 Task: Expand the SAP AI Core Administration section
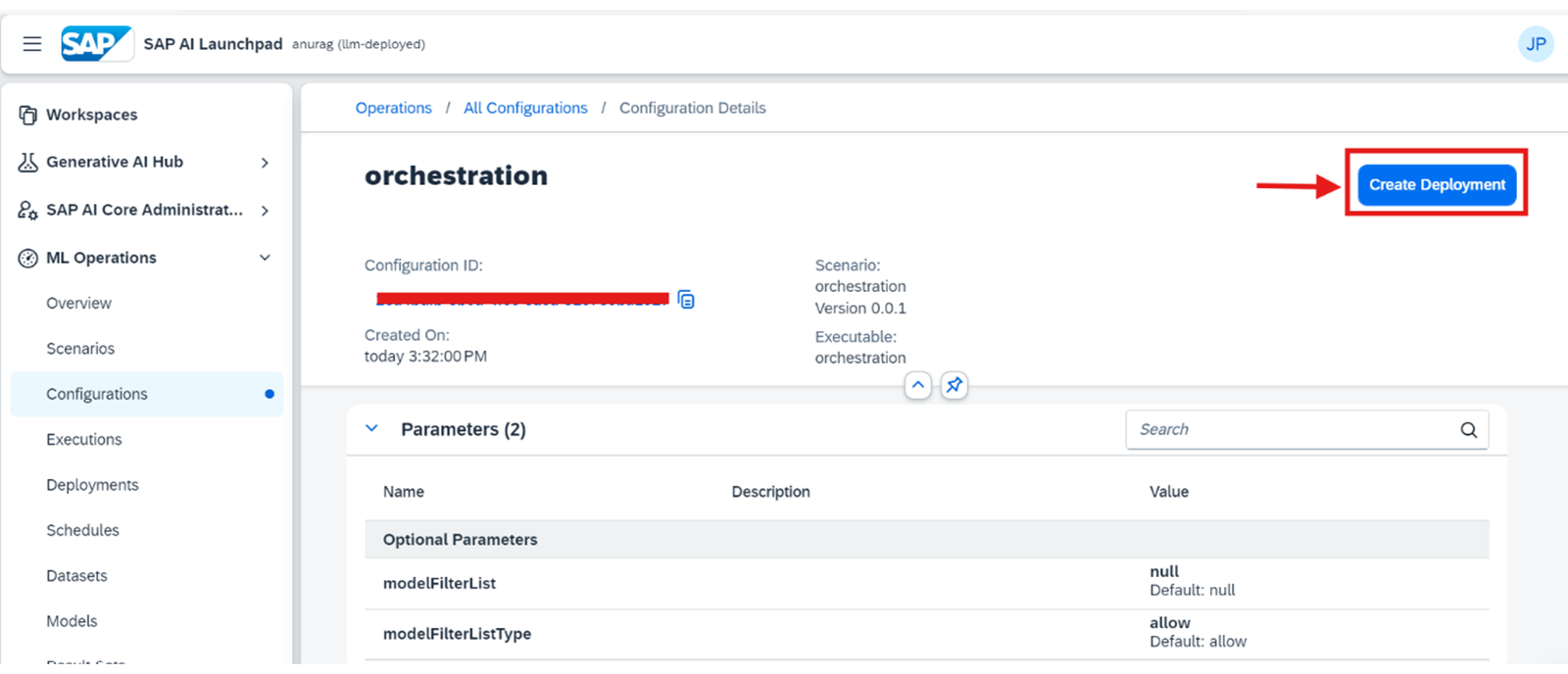(265, 211)
